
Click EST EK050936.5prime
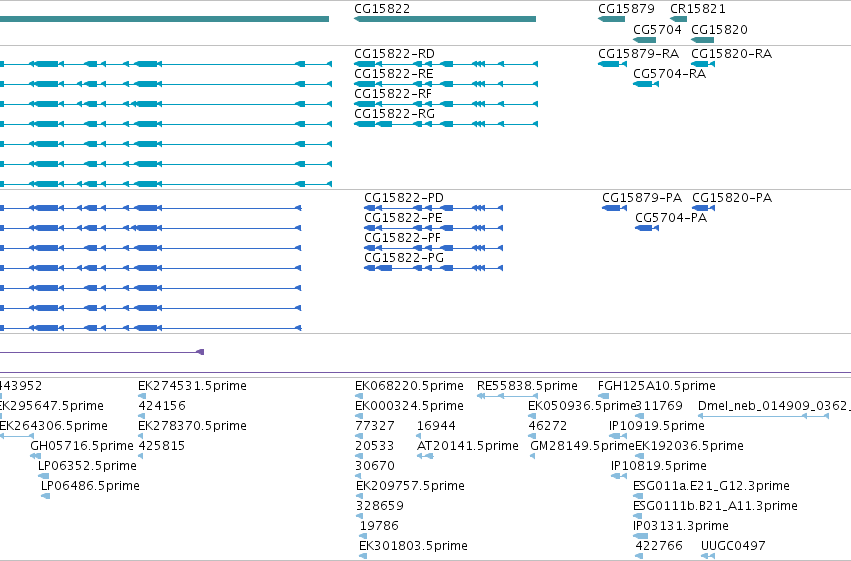point(581,406)
